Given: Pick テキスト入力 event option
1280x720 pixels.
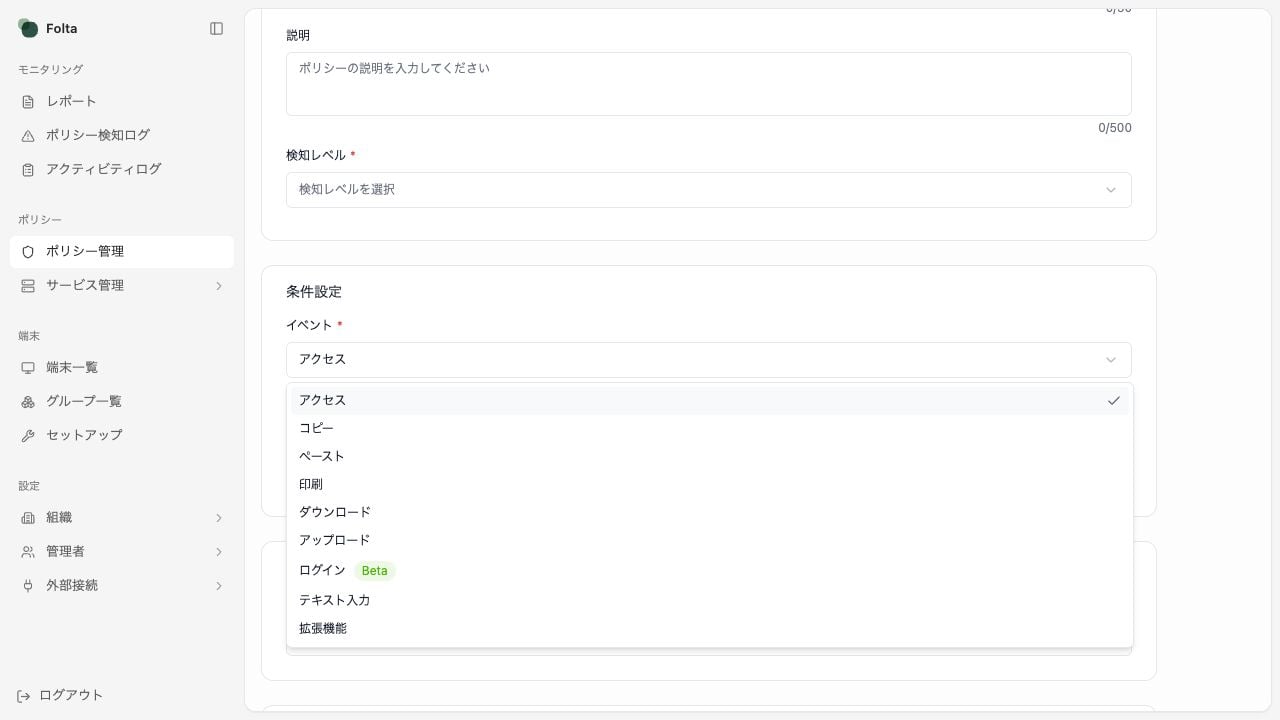Looking at the screenshot, I should (709, 600).
